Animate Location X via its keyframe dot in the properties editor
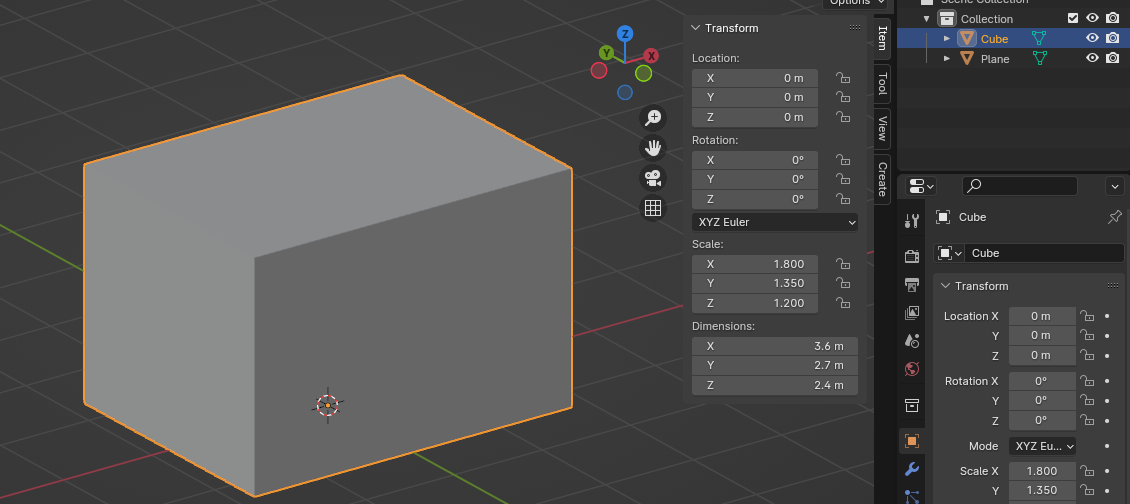1130x504 pixels. click(x=1107, y=316)
